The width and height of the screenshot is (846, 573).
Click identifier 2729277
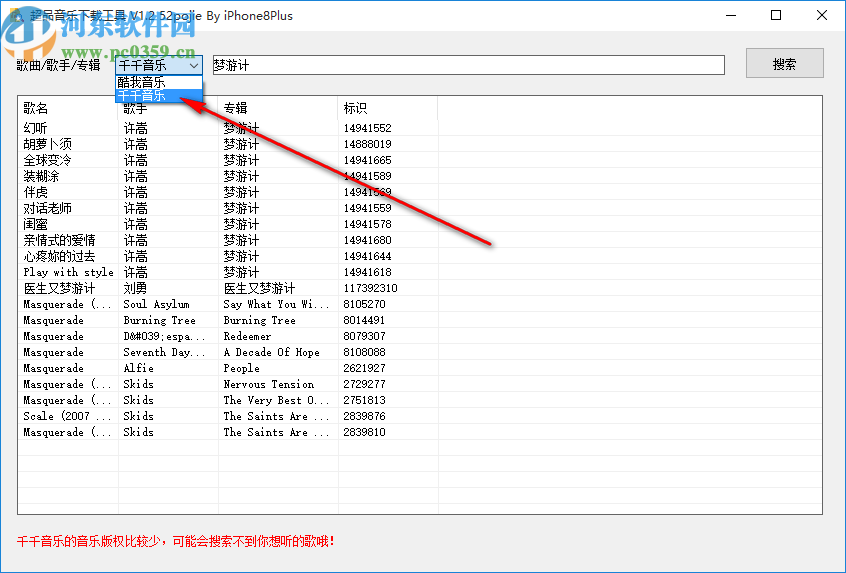[x=365, y=384]
